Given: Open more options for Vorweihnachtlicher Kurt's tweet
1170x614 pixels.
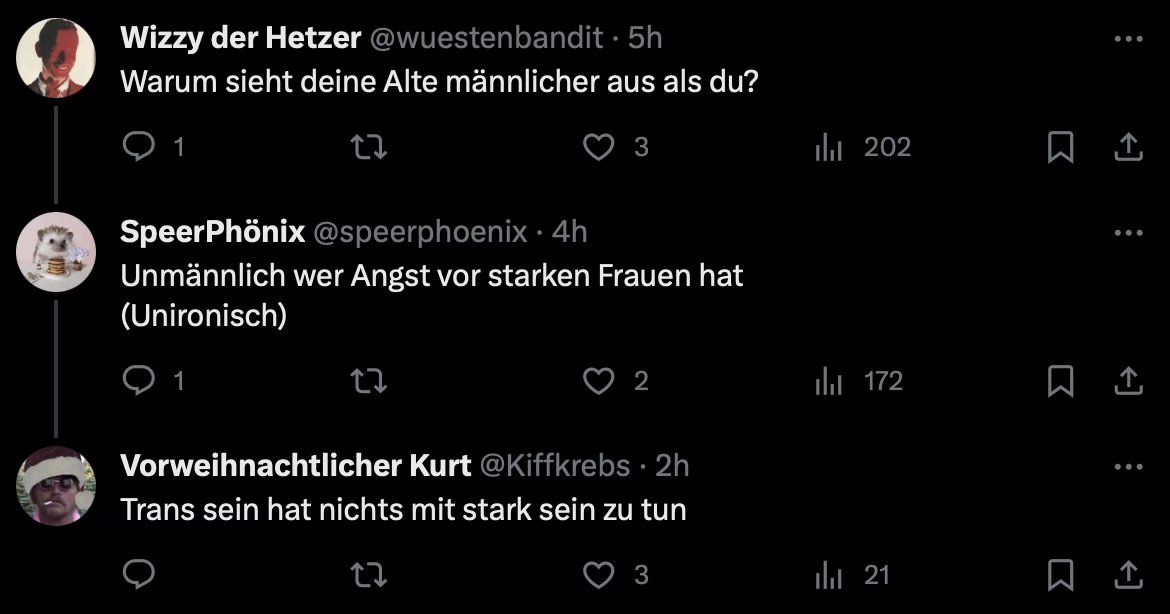Looking at the screenshot, I should coord(1128,467).
